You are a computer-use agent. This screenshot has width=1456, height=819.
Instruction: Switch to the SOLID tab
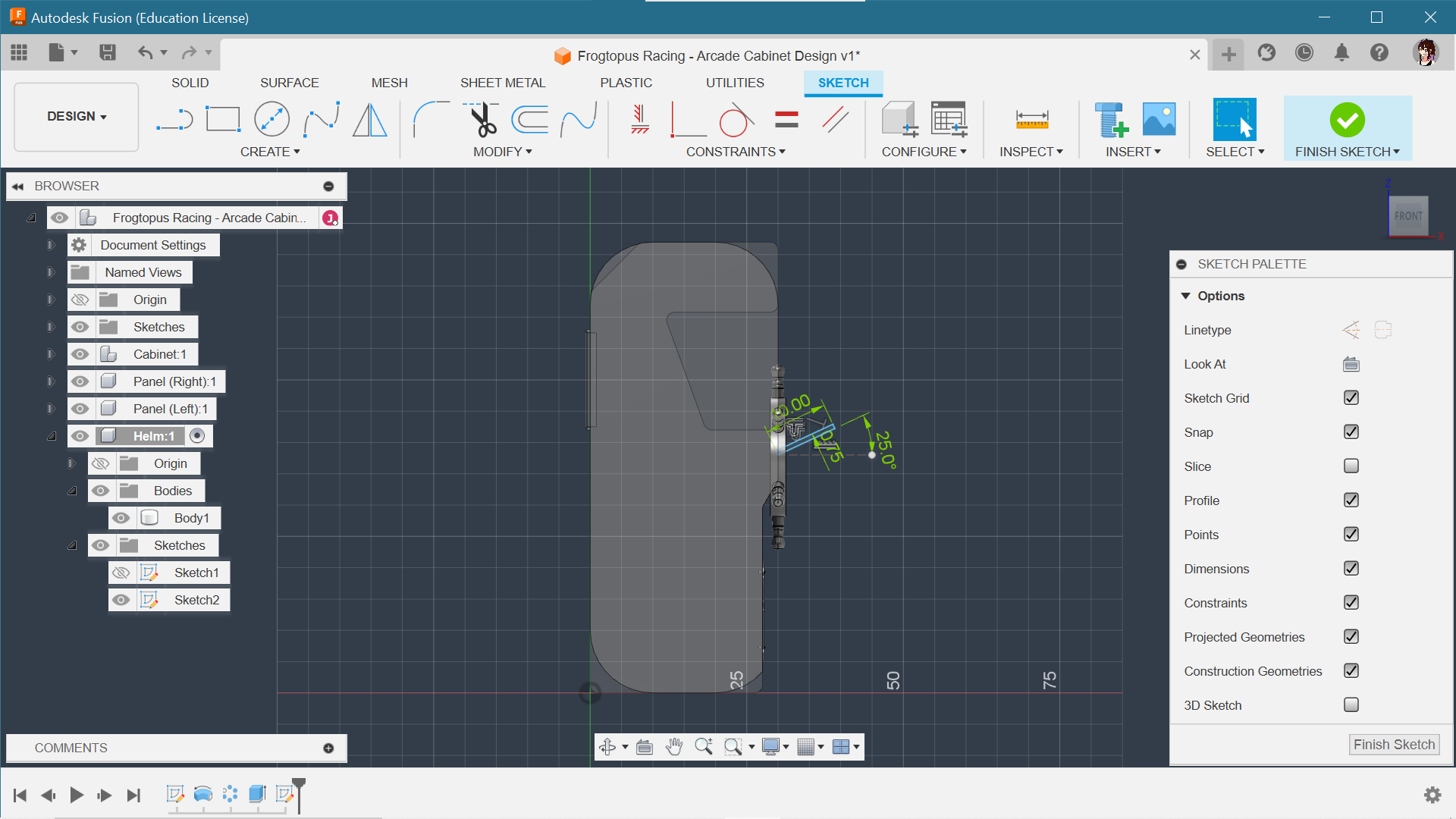click(190, 83)
